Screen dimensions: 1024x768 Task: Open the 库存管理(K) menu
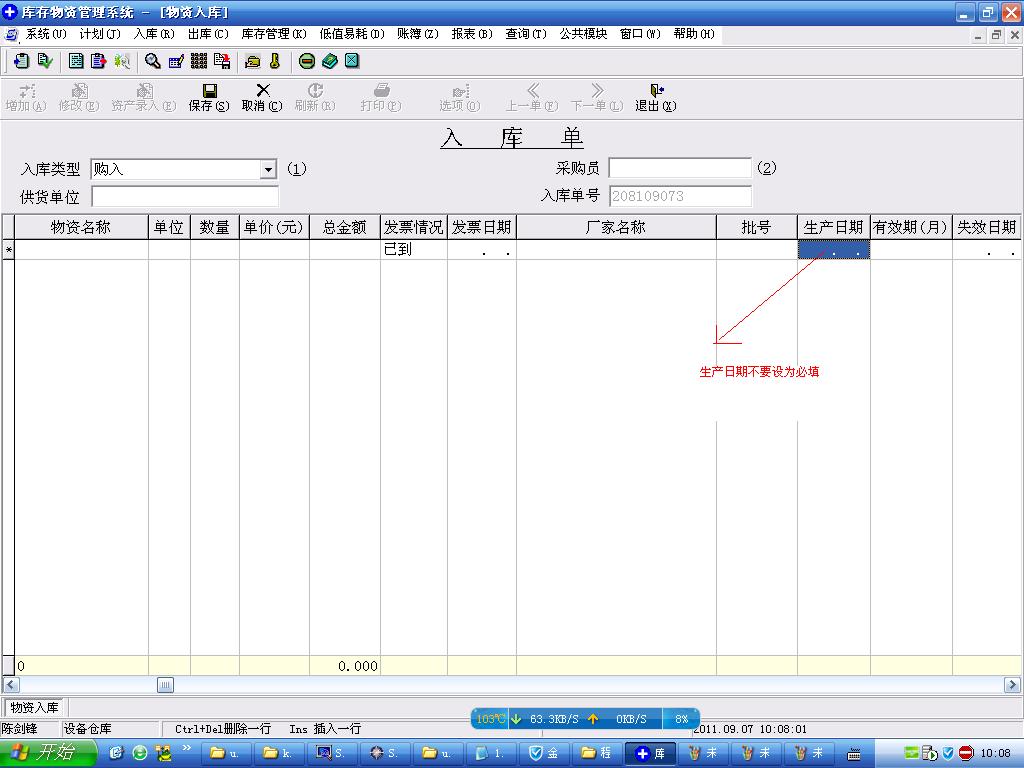[x=274, y=34]
